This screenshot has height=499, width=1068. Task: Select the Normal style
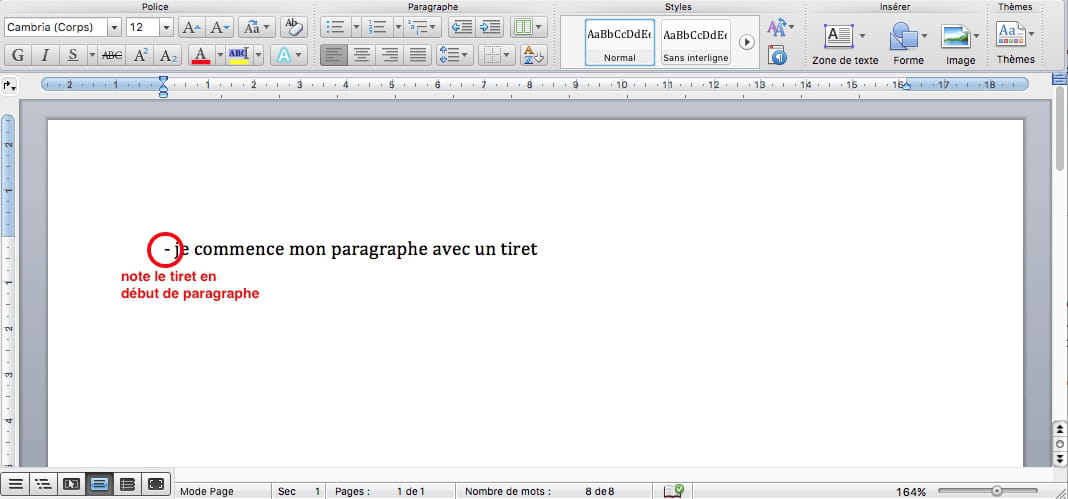pyautogui.click(x=619, y=42)
